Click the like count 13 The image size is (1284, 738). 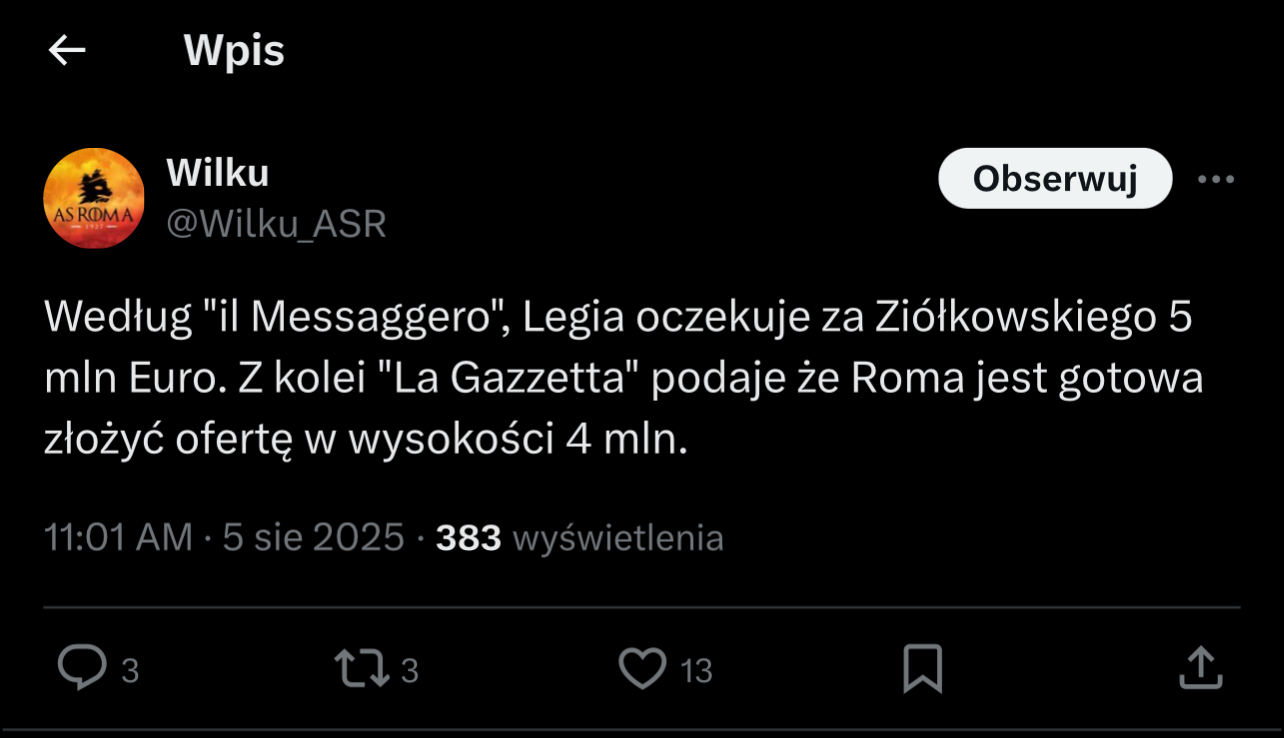click(x=697, y=670)
